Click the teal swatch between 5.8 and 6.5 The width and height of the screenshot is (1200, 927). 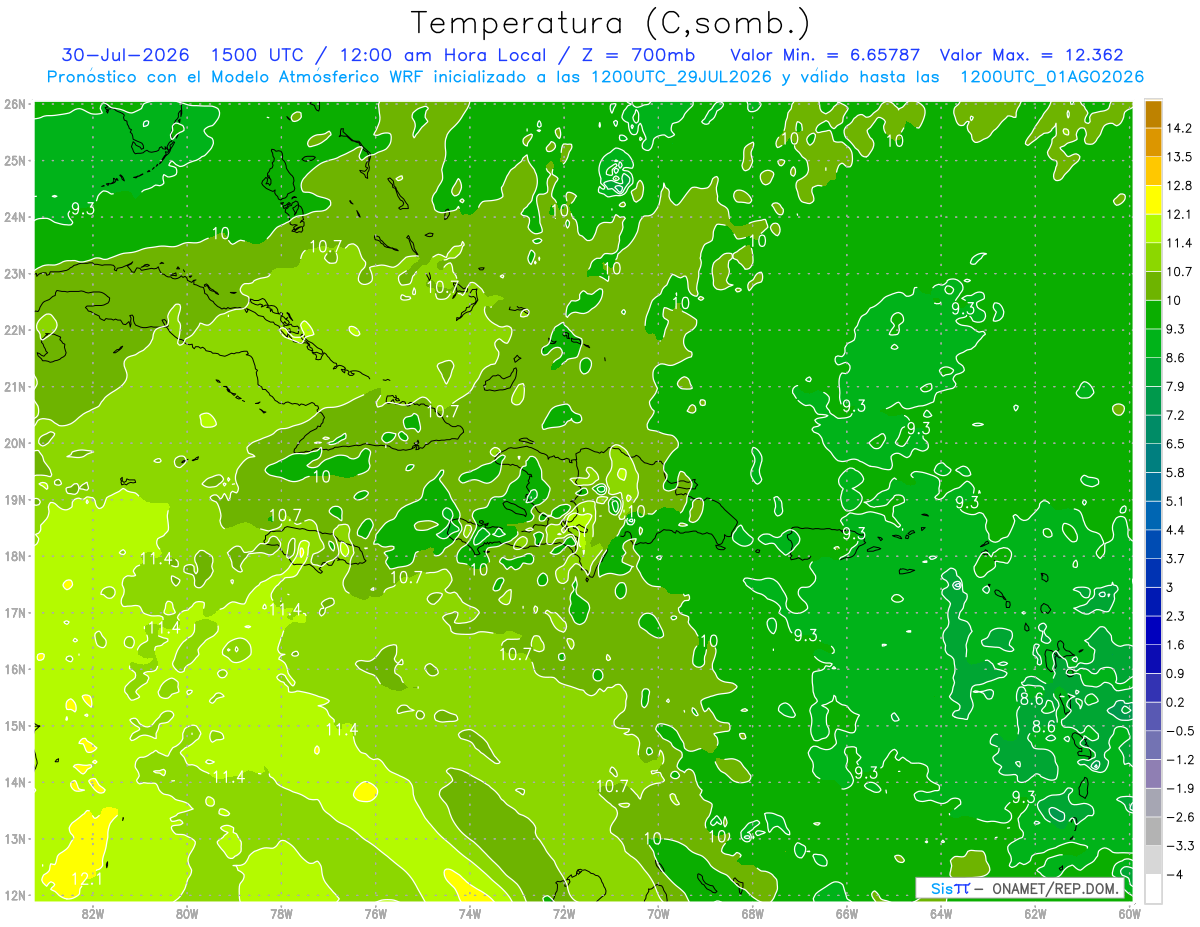[1153, 457]
